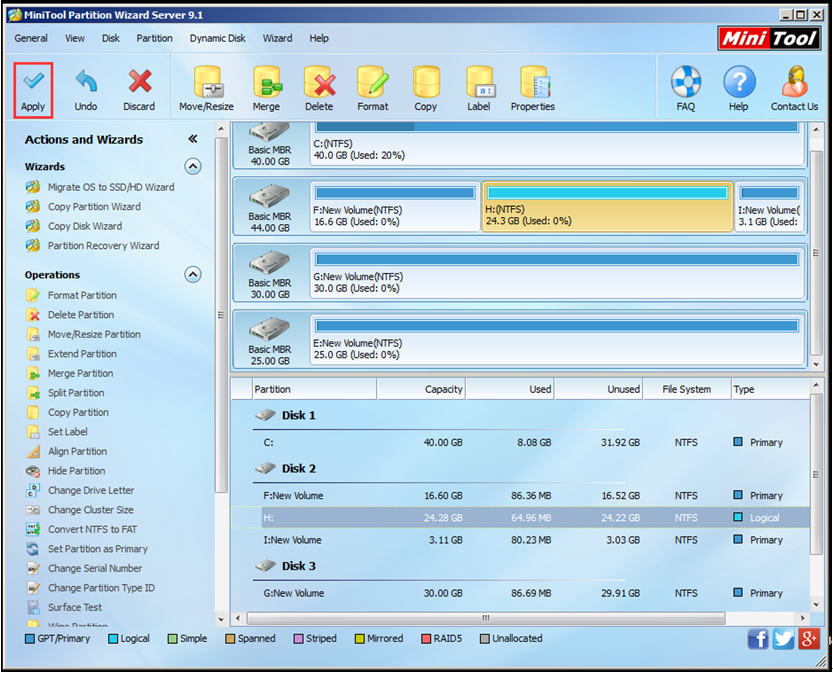833x674 pixels.
Task: Run Surface Test operation
Action: 64,608
